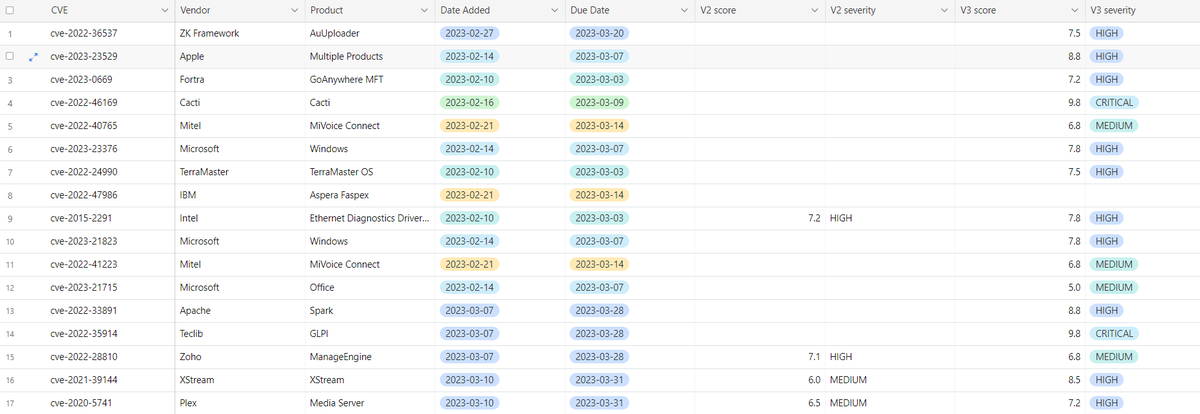Select the cve-2023-23376 cell

pyautogui.click(x=109, y=148)
